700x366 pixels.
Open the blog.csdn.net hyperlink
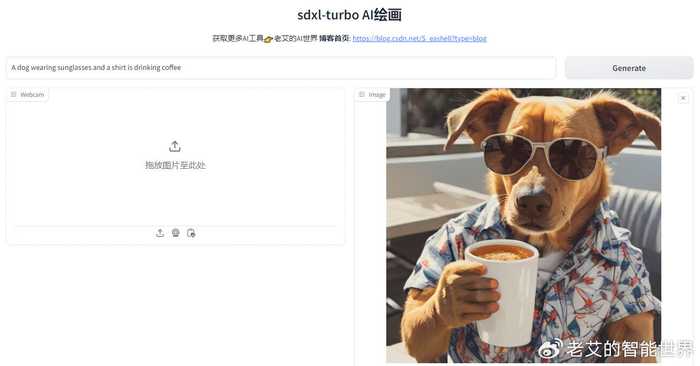(419, 38)
